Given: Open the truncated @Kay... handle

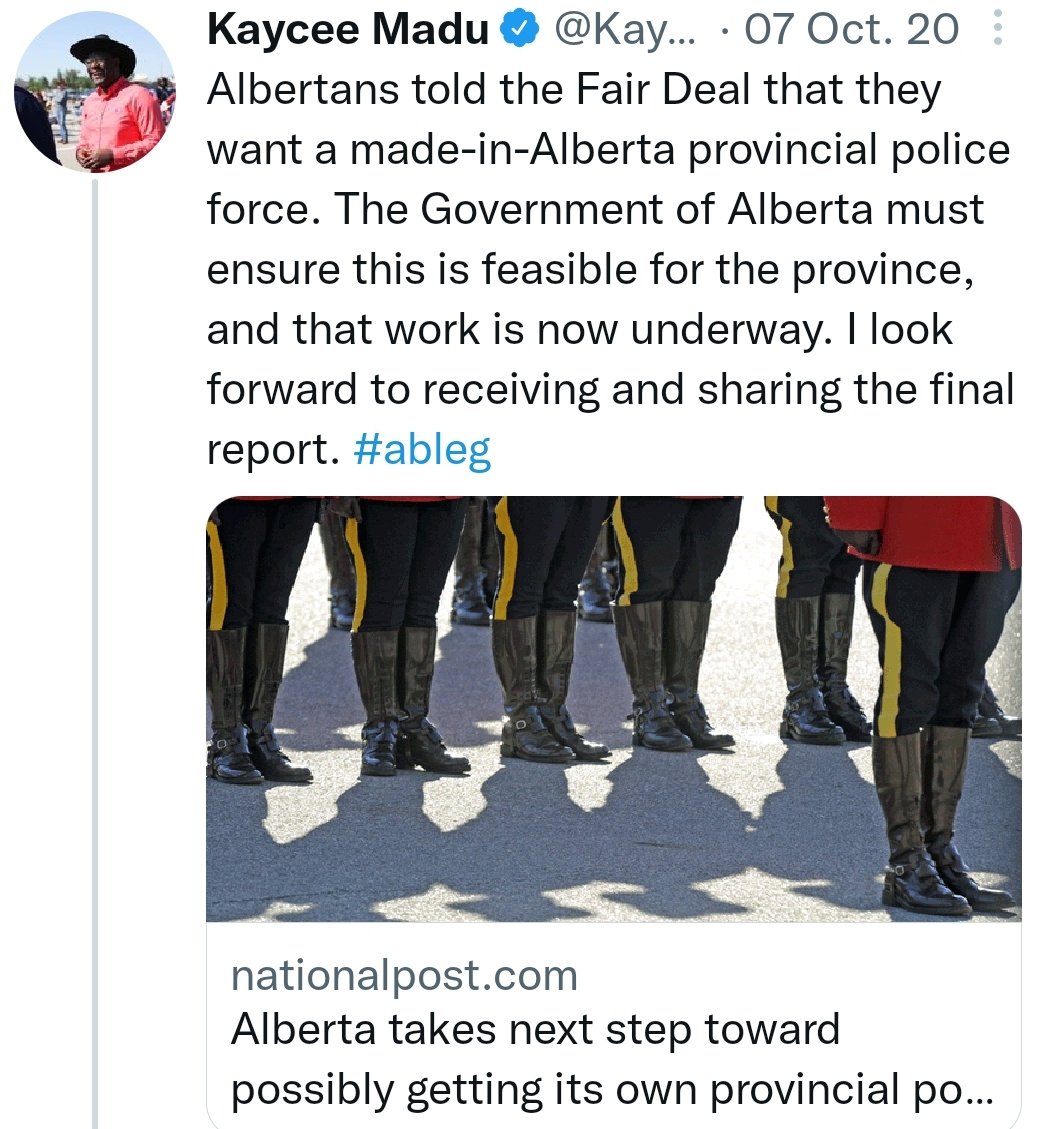Looking at the screenshot, I should click(x=624, y=30).
